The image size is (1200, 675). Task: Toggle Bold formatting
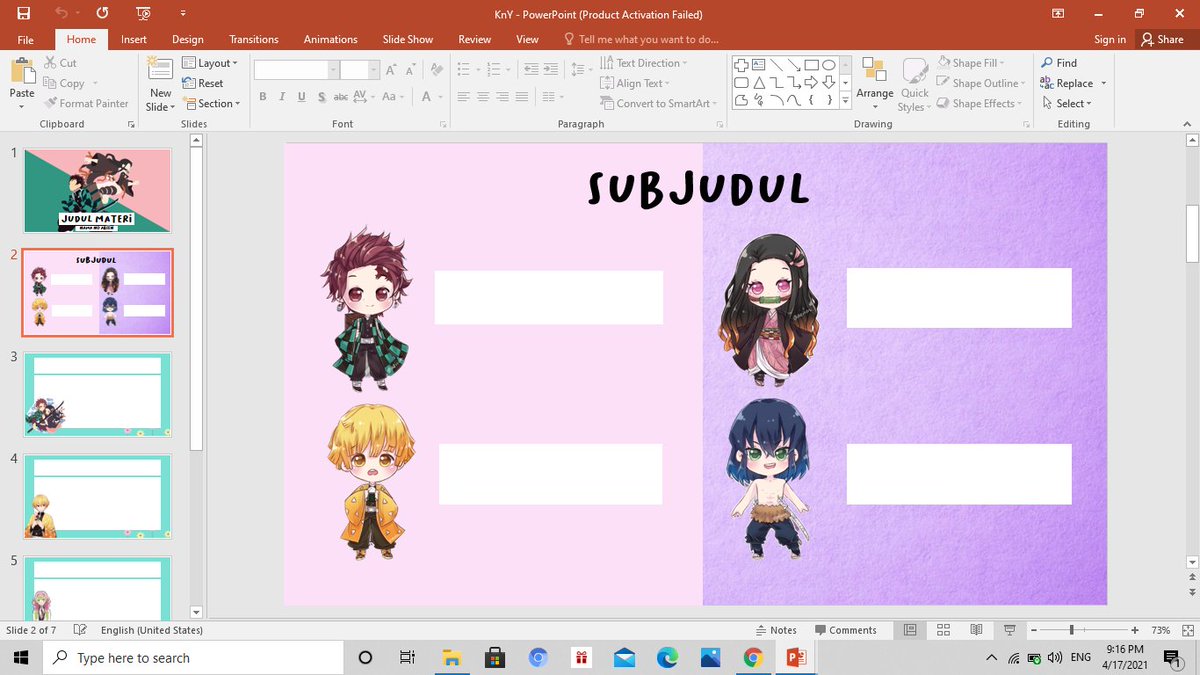[x=263, y=97]
